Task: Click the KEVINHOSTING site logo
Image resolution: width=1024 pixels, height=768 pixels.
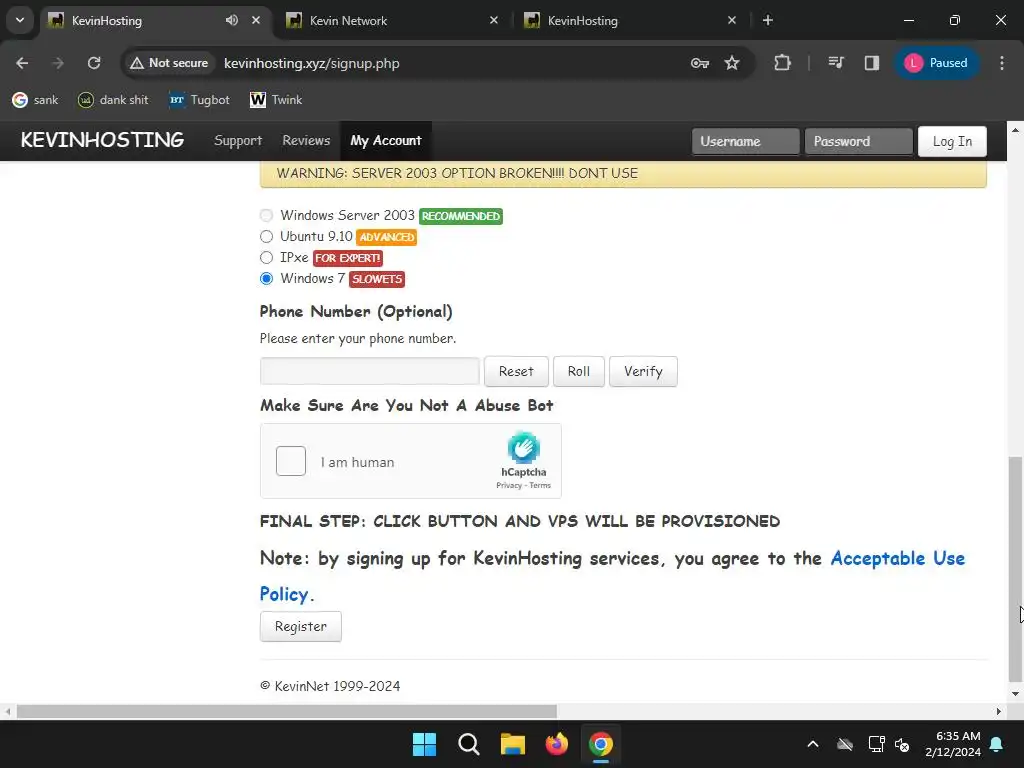Action: click(x=102, y=140)
